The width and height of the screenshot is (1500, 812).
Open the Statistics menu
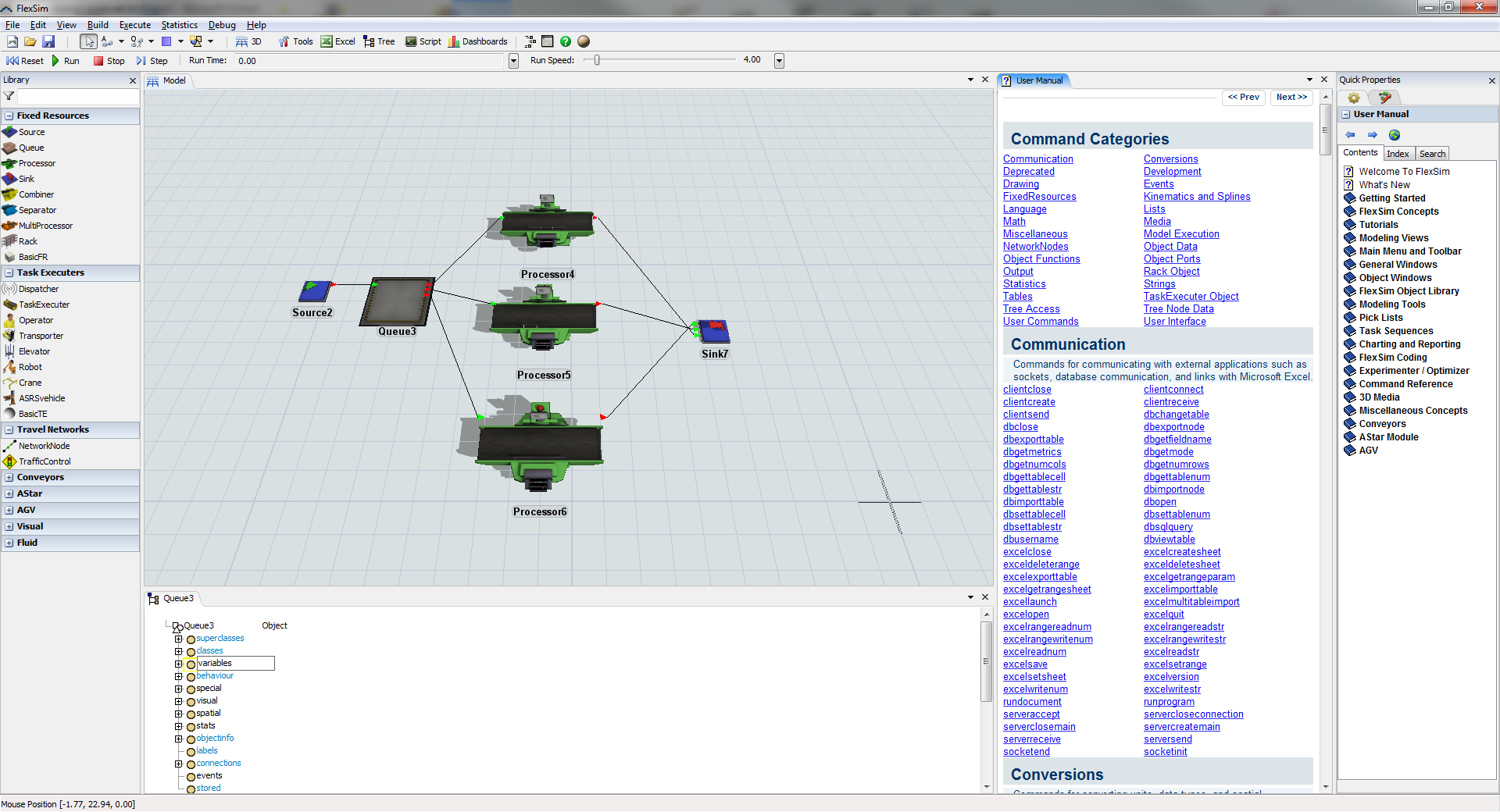[x=179, y=24]
